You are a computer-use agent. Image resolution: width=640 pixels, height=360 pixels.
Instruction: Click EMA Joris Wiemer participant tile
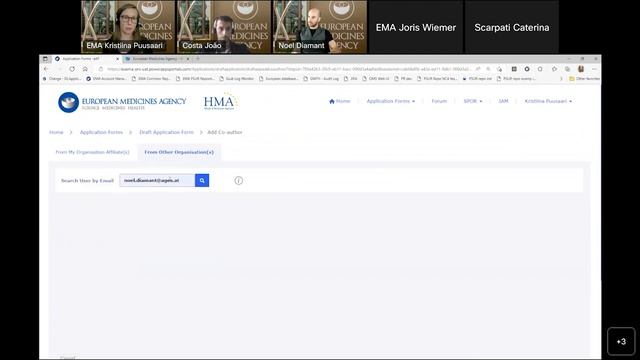(416, 27)
